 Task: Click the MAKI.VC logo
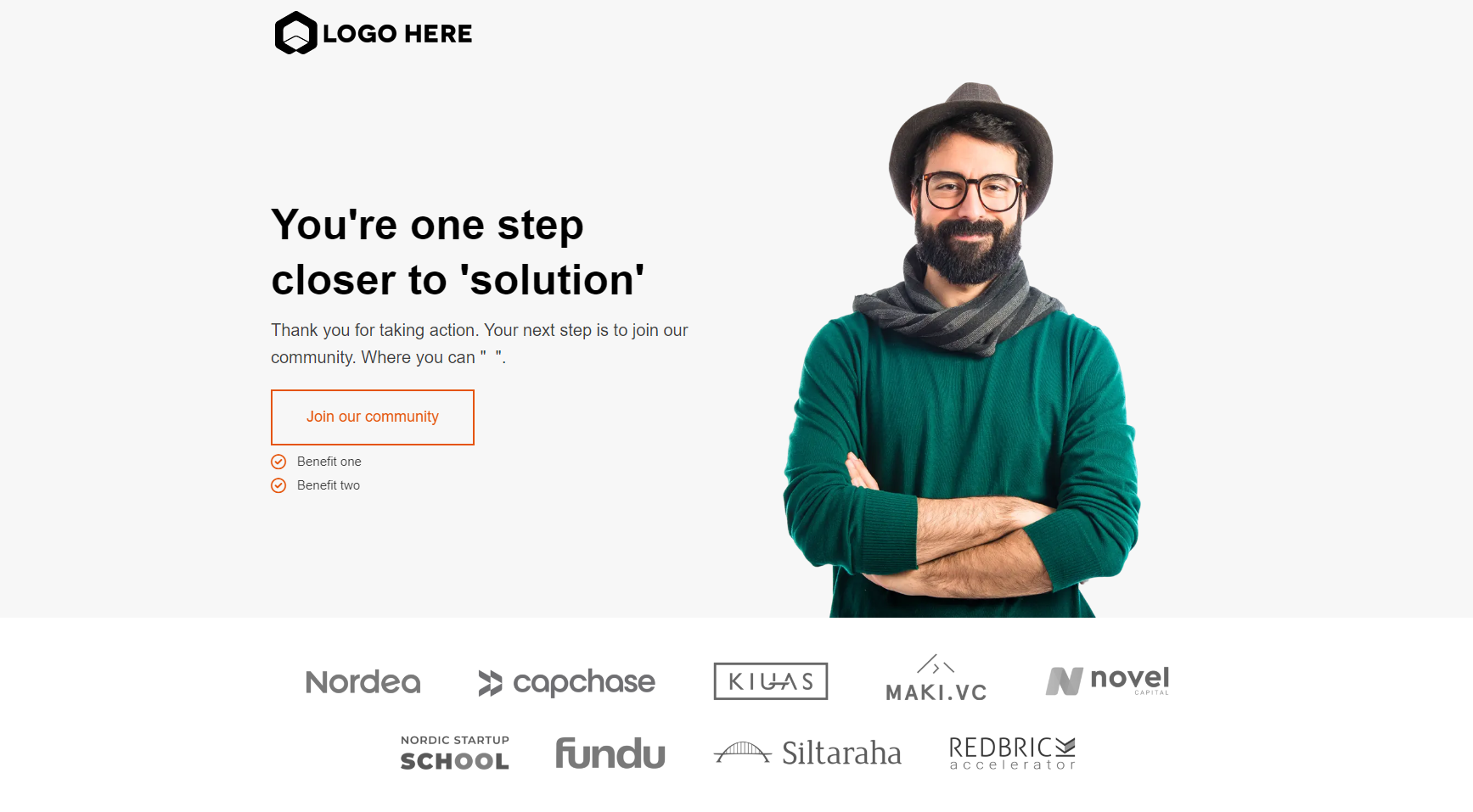[936, 678]
